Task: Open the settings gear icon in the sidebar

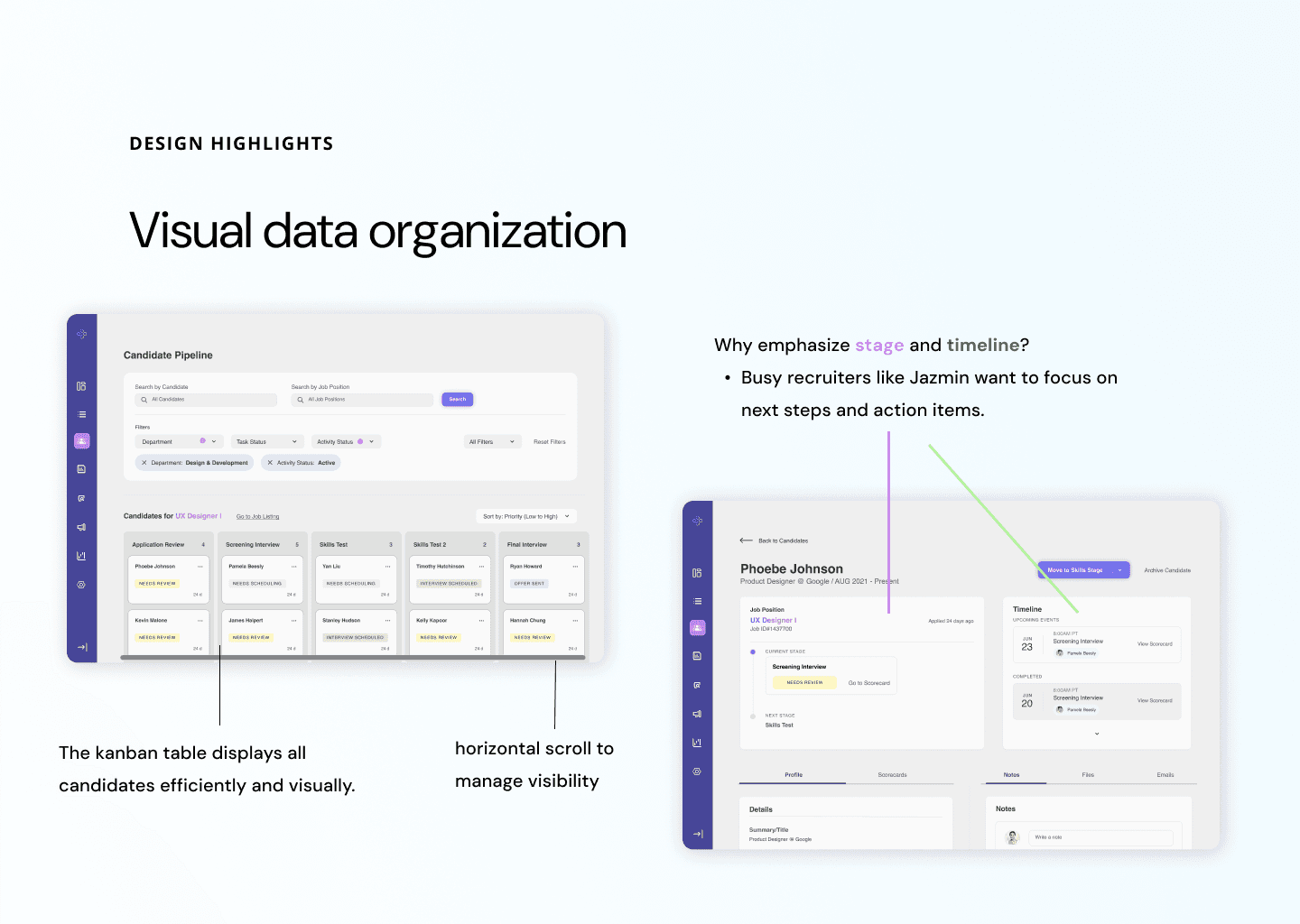Action: (x=81, y=584)
